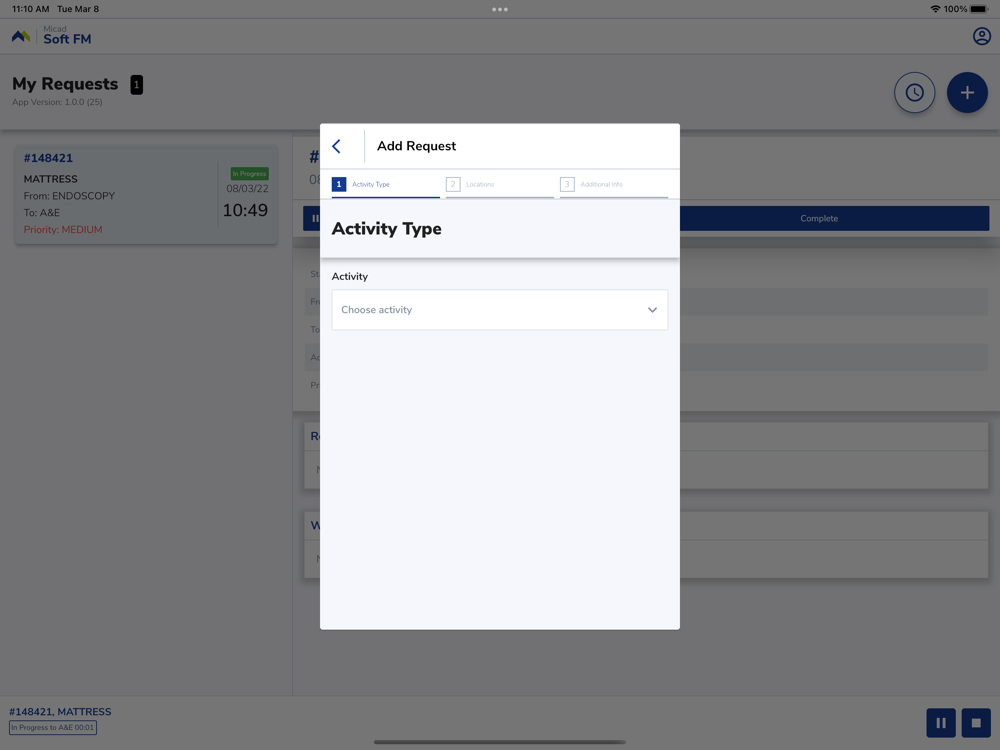Switch to the Additional Info step tab
The image size is (1000, 750).
coord(614,184)
